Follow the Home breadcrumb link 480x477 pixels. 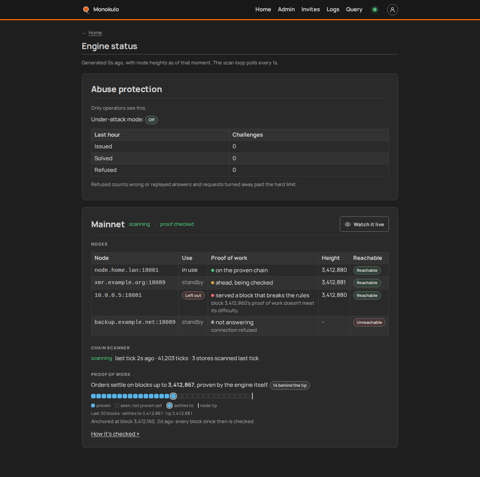point(95,33)
